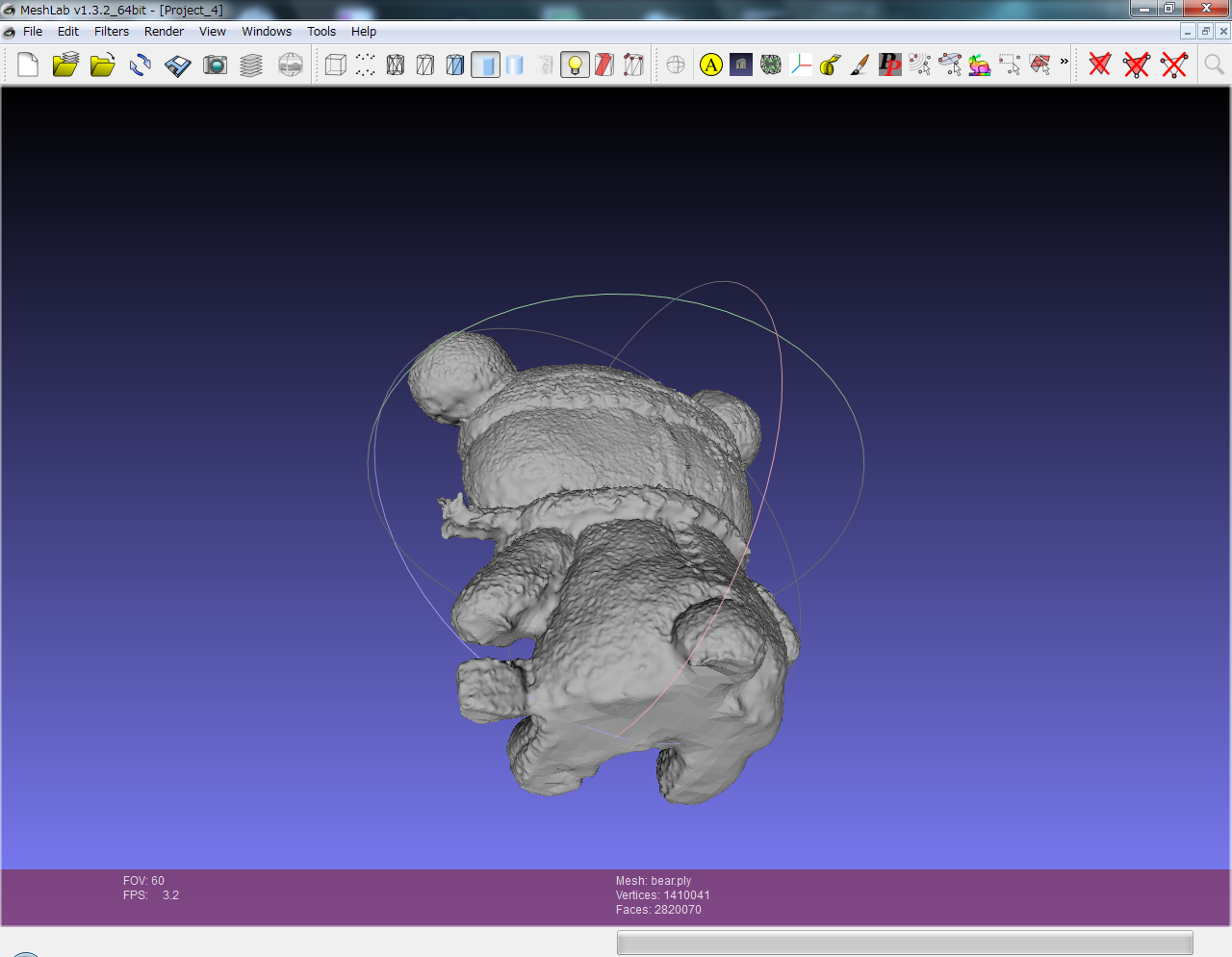Select the Measuring tape tool

click(x=831, y=65)
